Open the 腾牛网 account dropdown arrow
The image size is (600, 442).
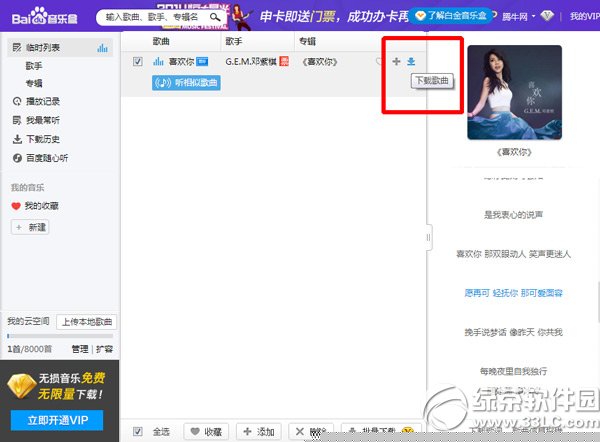(533, 16)
